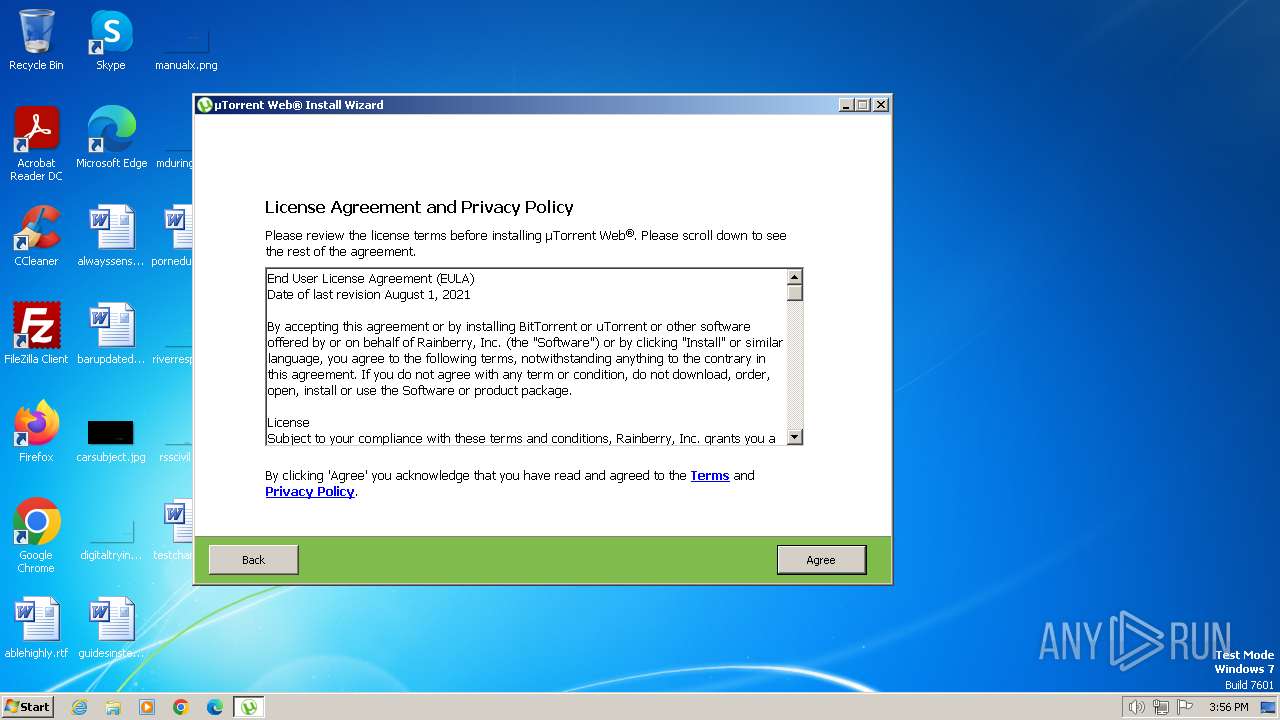Open Windows Media Player from taskbar
Screen dimensions: 1280x720
(147, 707)
